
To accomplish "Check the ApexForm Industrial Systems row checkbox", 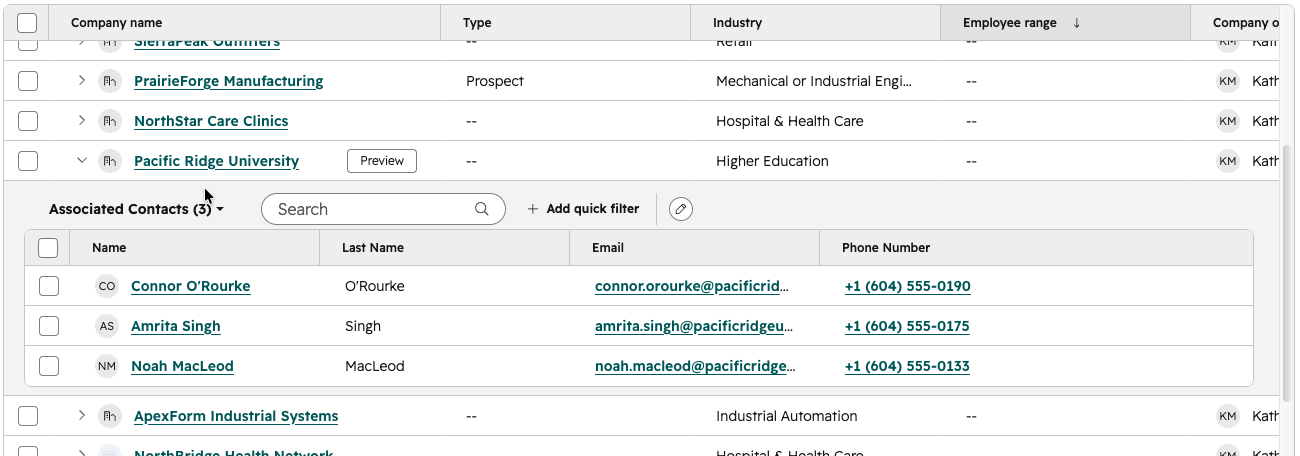I will (28, 416).
